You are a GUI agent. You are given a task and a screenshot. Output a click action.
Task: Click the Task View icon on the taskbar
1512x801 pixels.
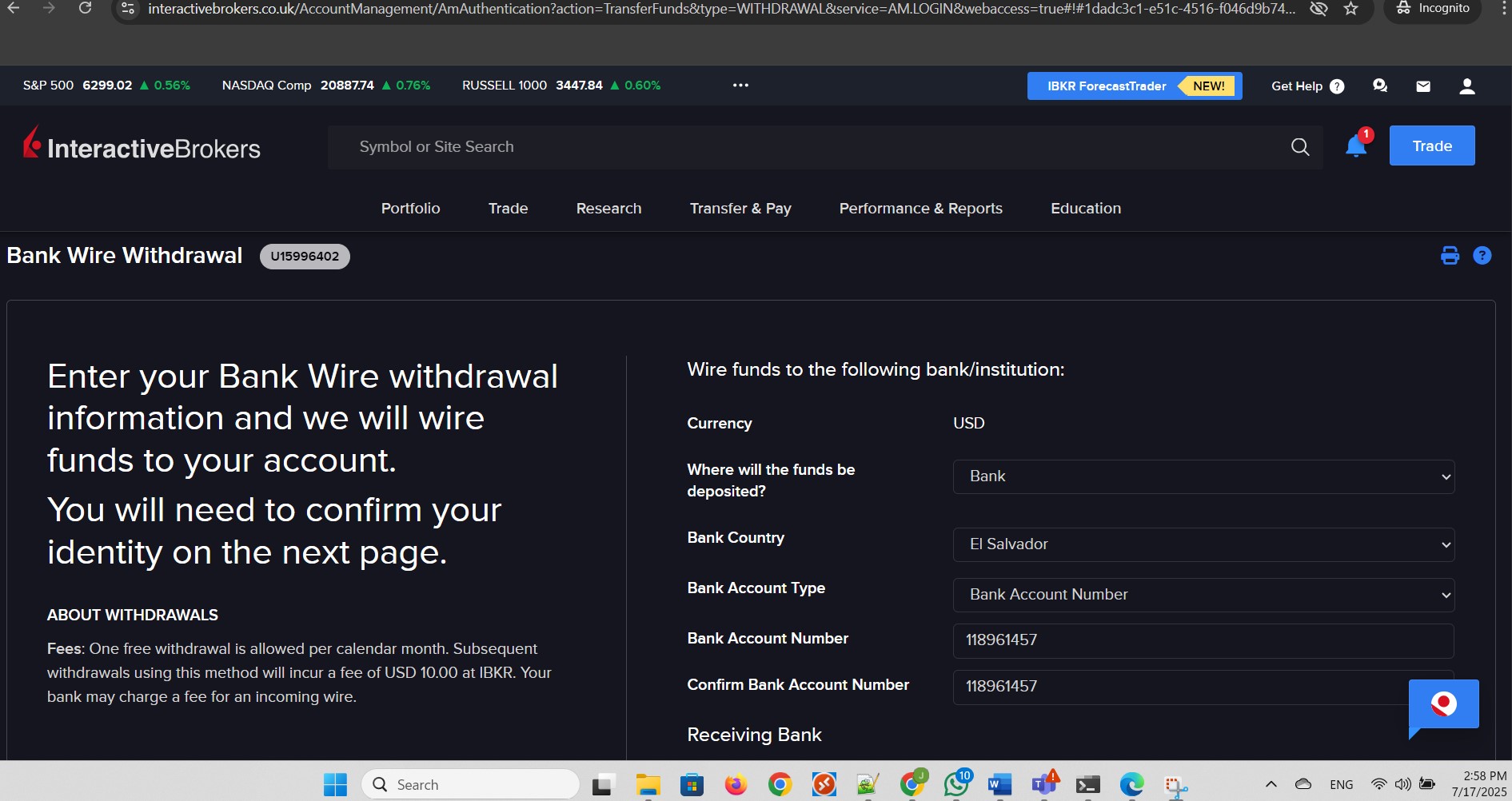(603, 785)
